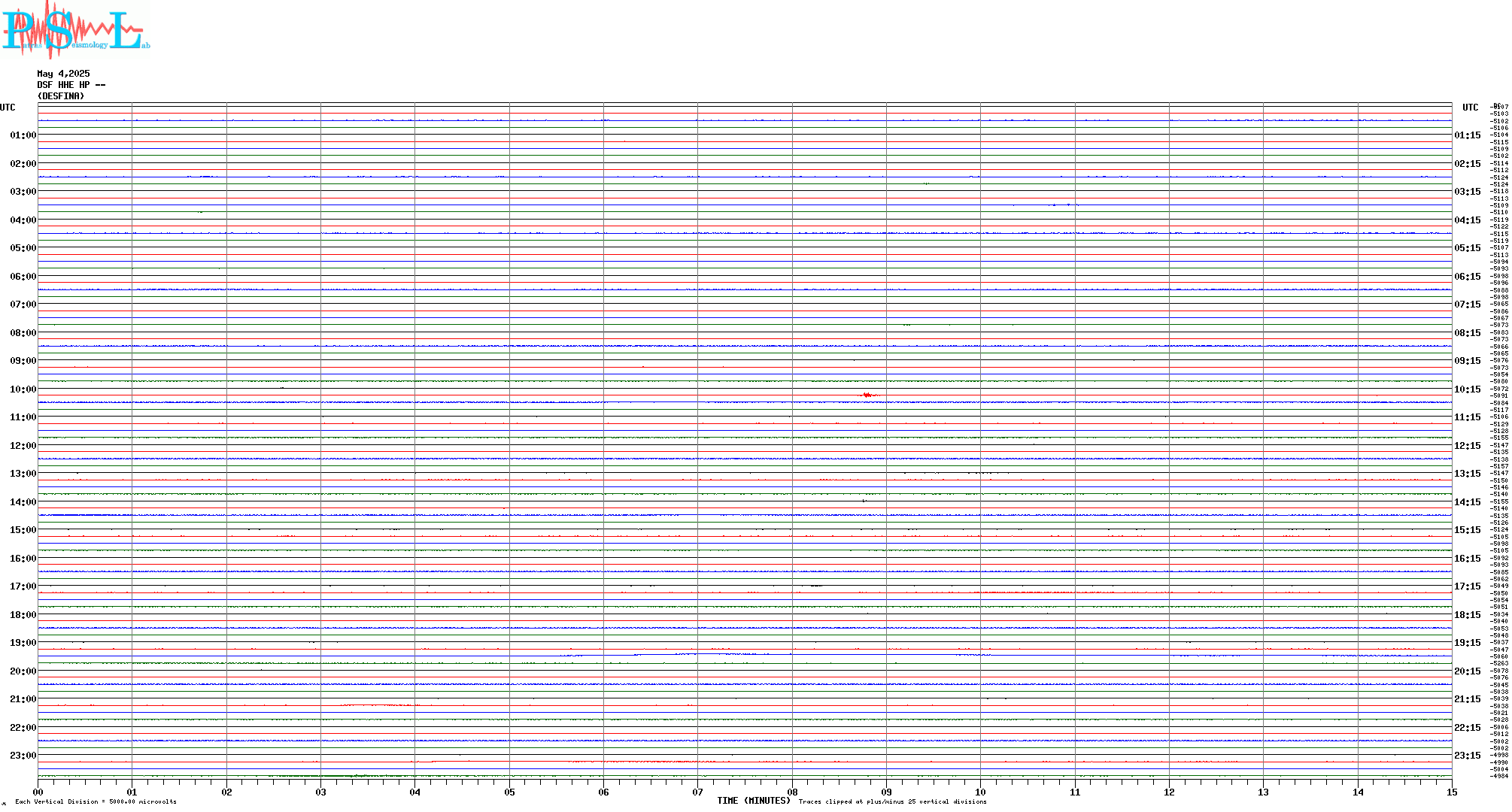The width and height of the screenshot is (1512, 812).
Task: Click the 21:00 hour label
Action: (23, 699)
